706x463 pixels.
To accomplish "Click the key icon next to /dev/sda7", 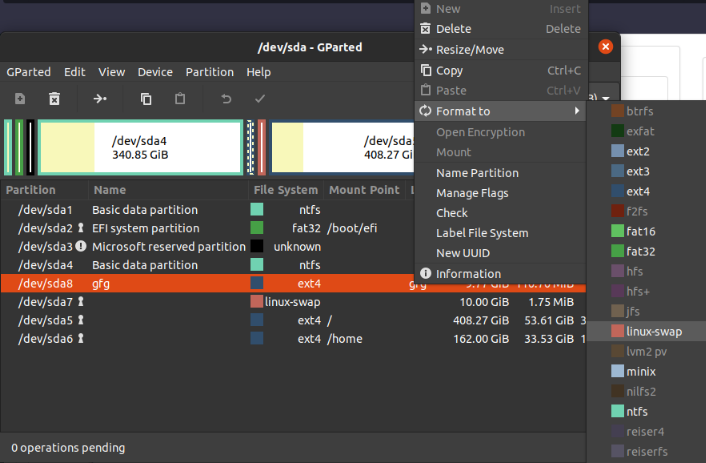I will [81, 302].
